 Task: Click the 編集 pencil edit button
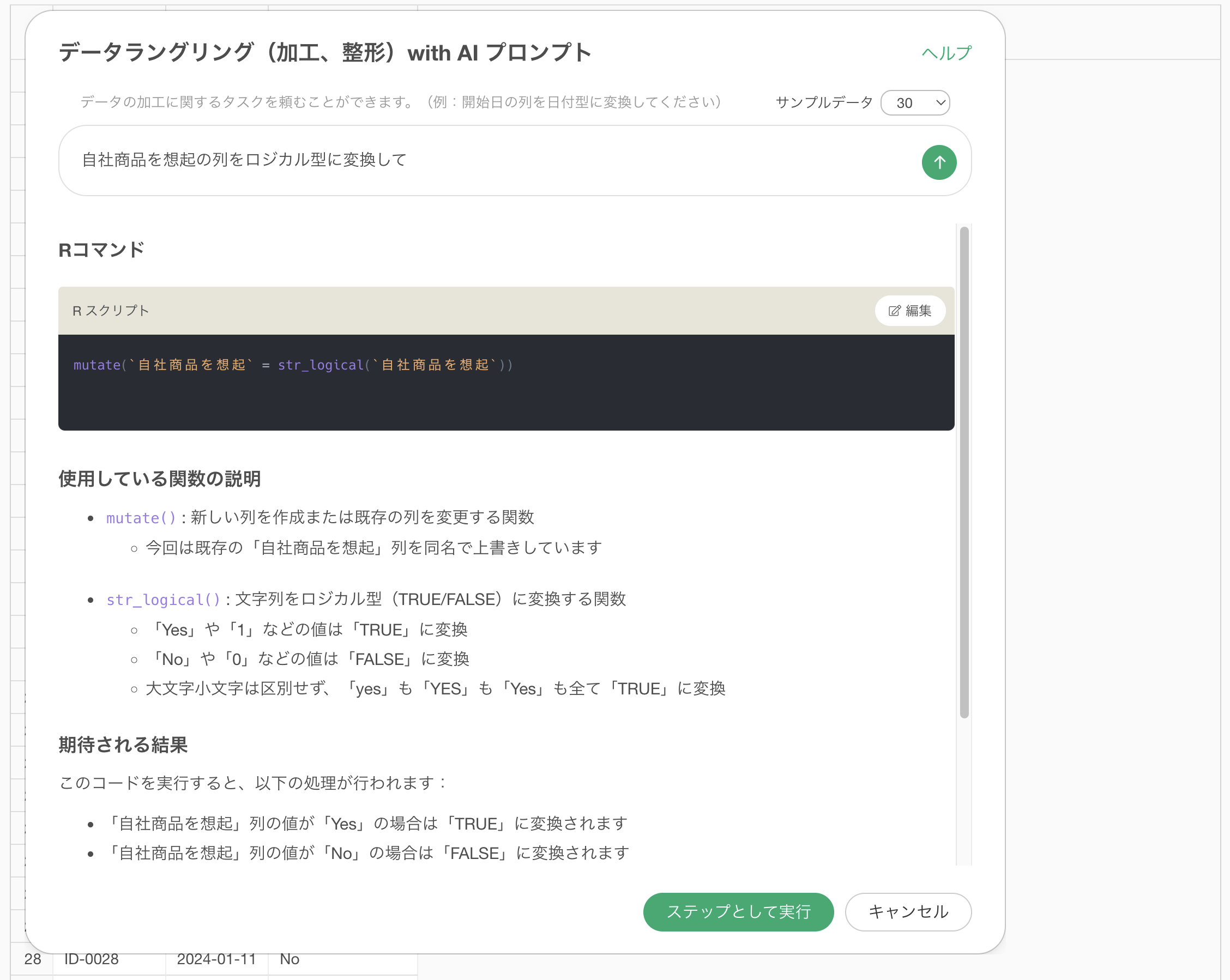909,310
